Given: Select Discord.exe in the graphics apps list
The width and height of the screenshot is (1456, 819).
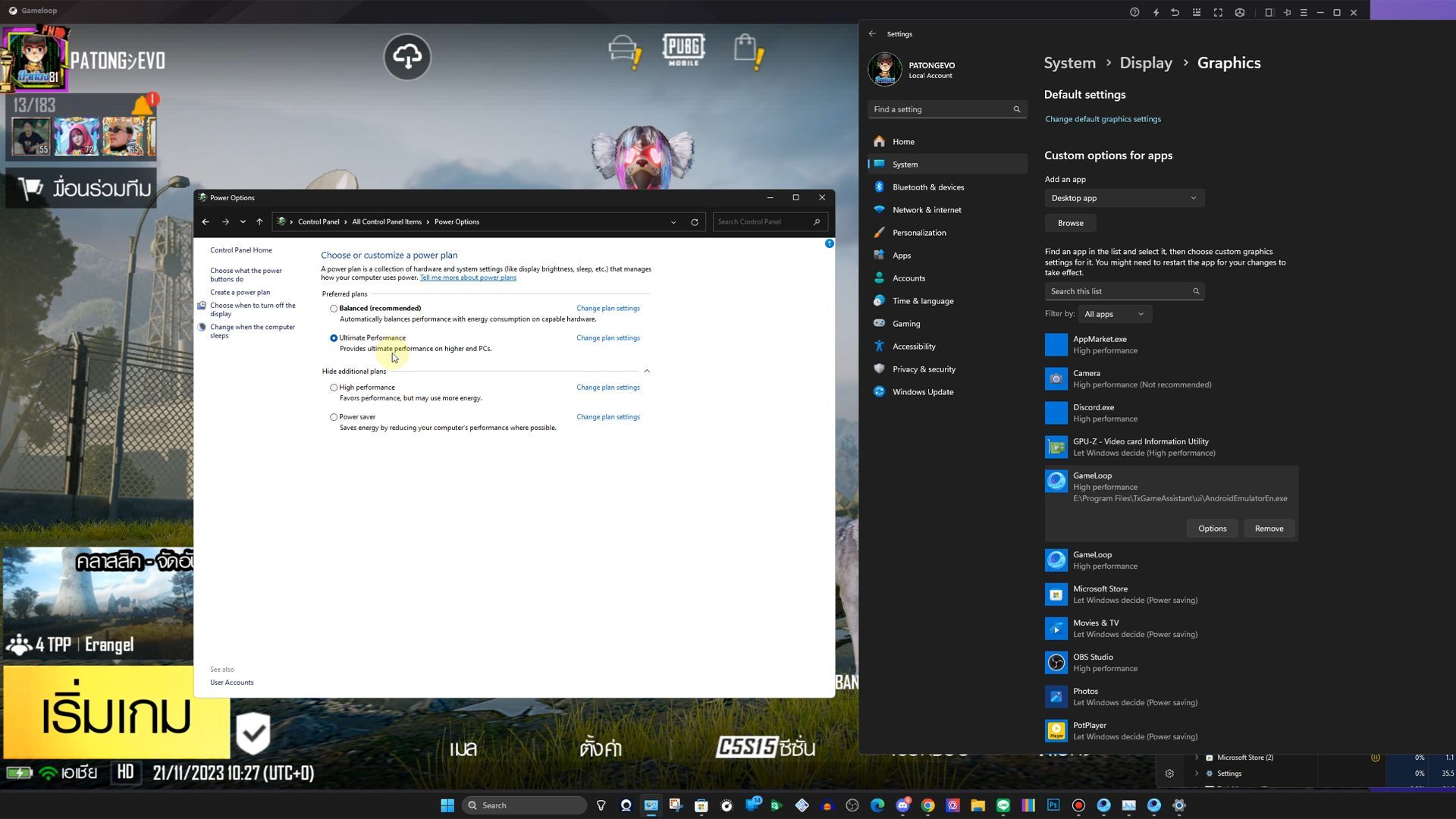Looking at the screenshot, I should click(x=1171, y=413).
